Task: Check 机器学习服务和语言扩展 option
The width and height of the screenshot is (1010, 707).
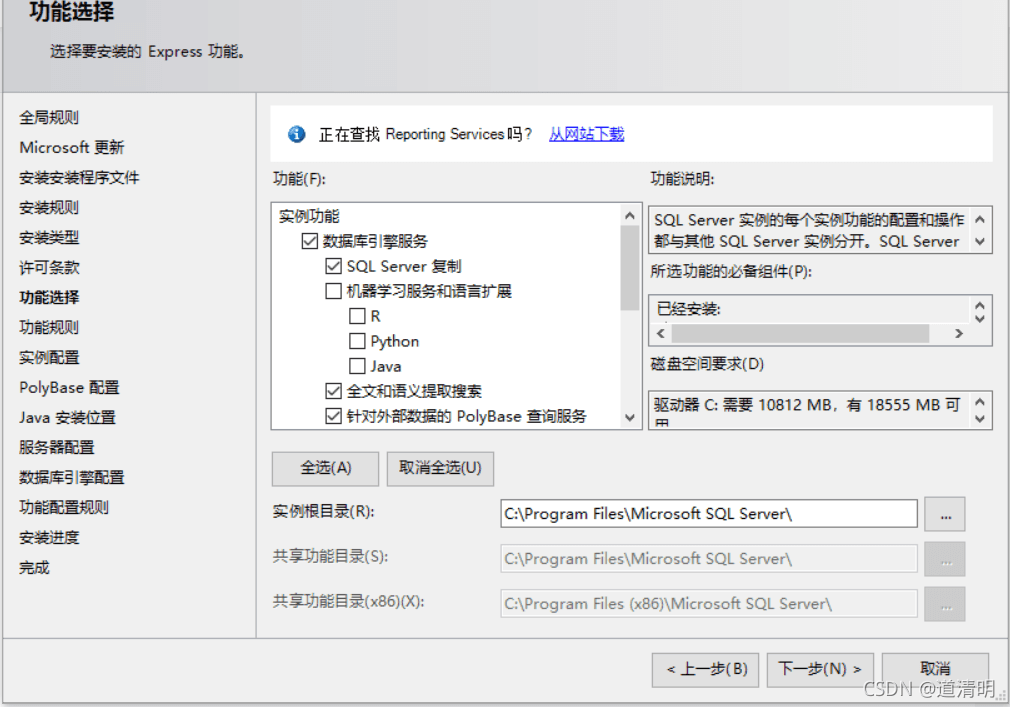Action: (x=333, y=291)
